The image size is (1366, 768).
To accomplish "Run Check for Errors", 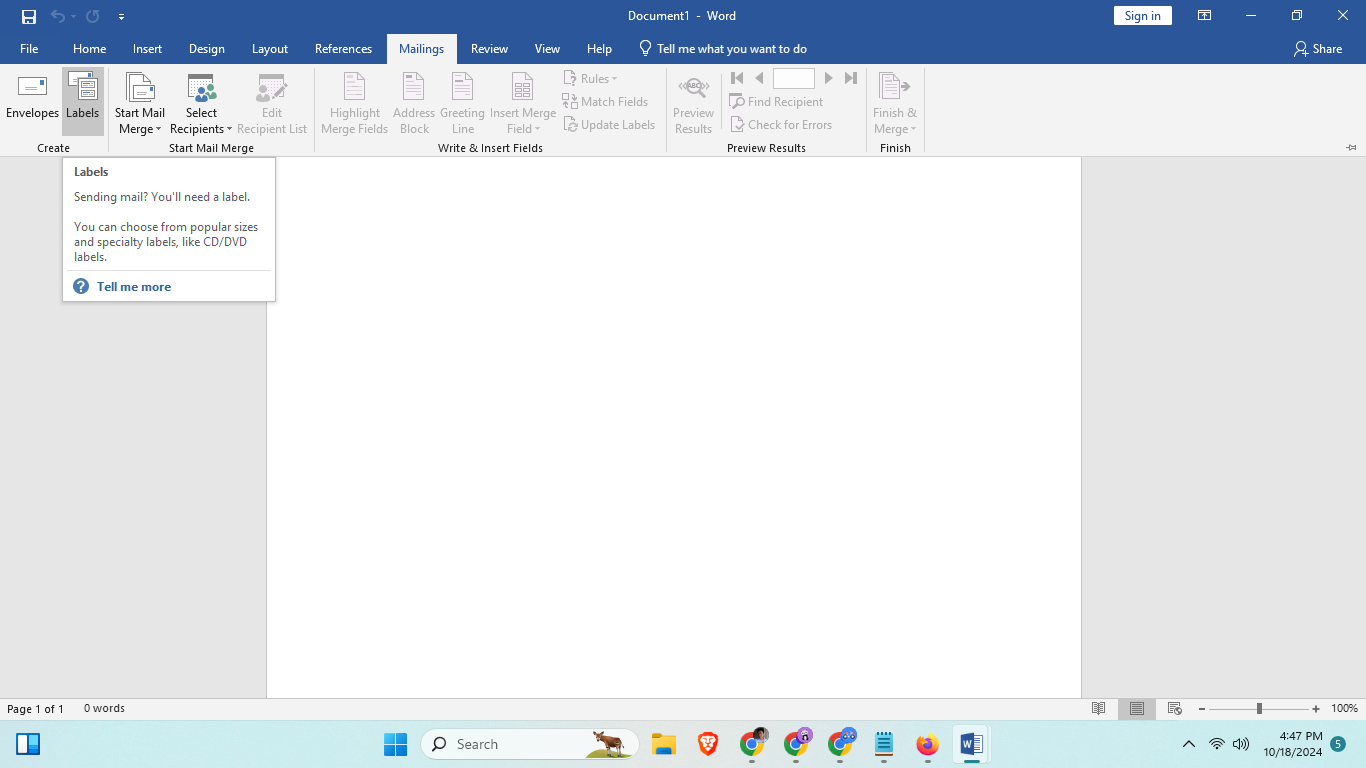I will tap(783, 124).
